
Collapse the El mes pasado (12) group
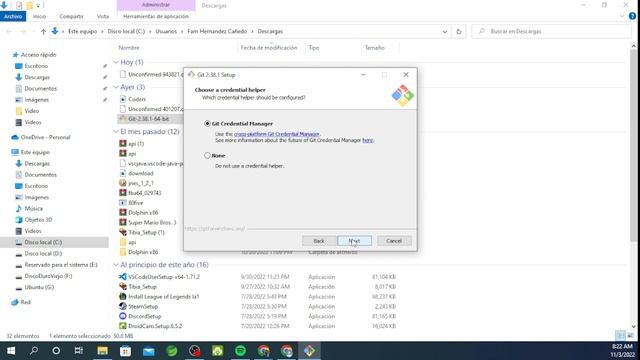[x=116, y=131]
